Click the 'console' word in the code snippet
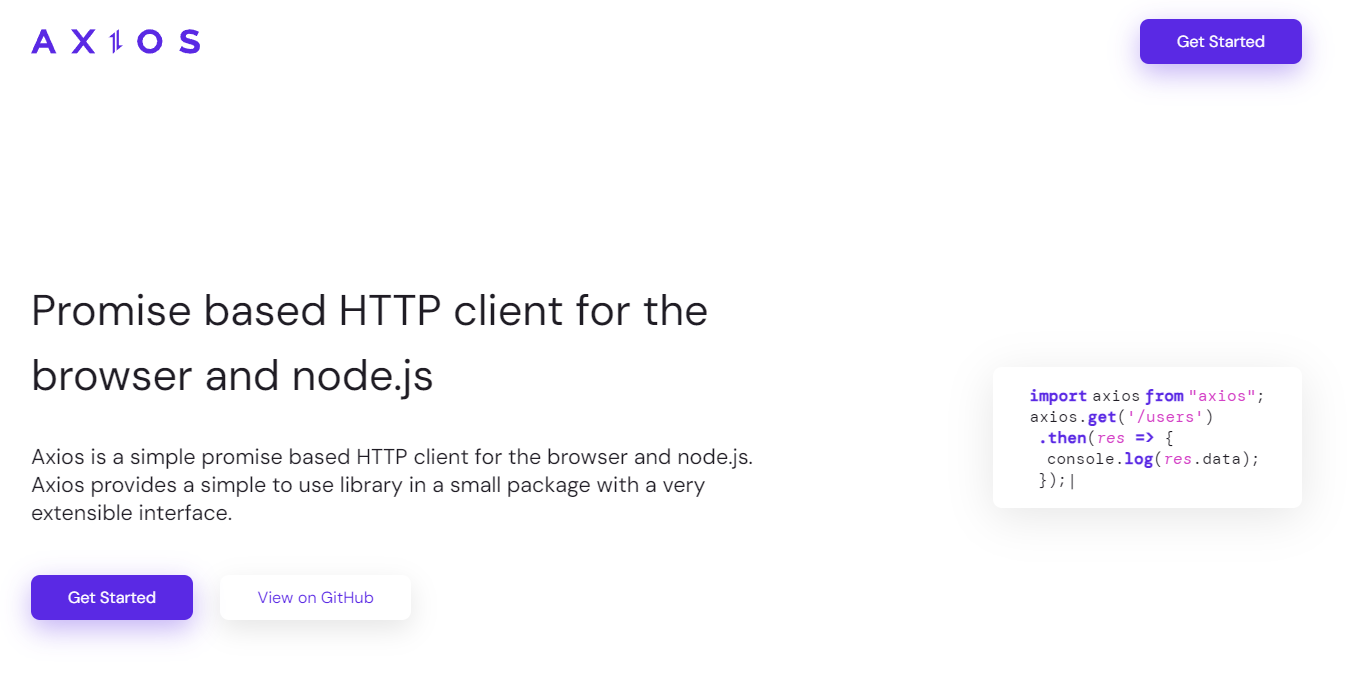The height and width of the screenshot is (686, 1359). (1080, 459)
